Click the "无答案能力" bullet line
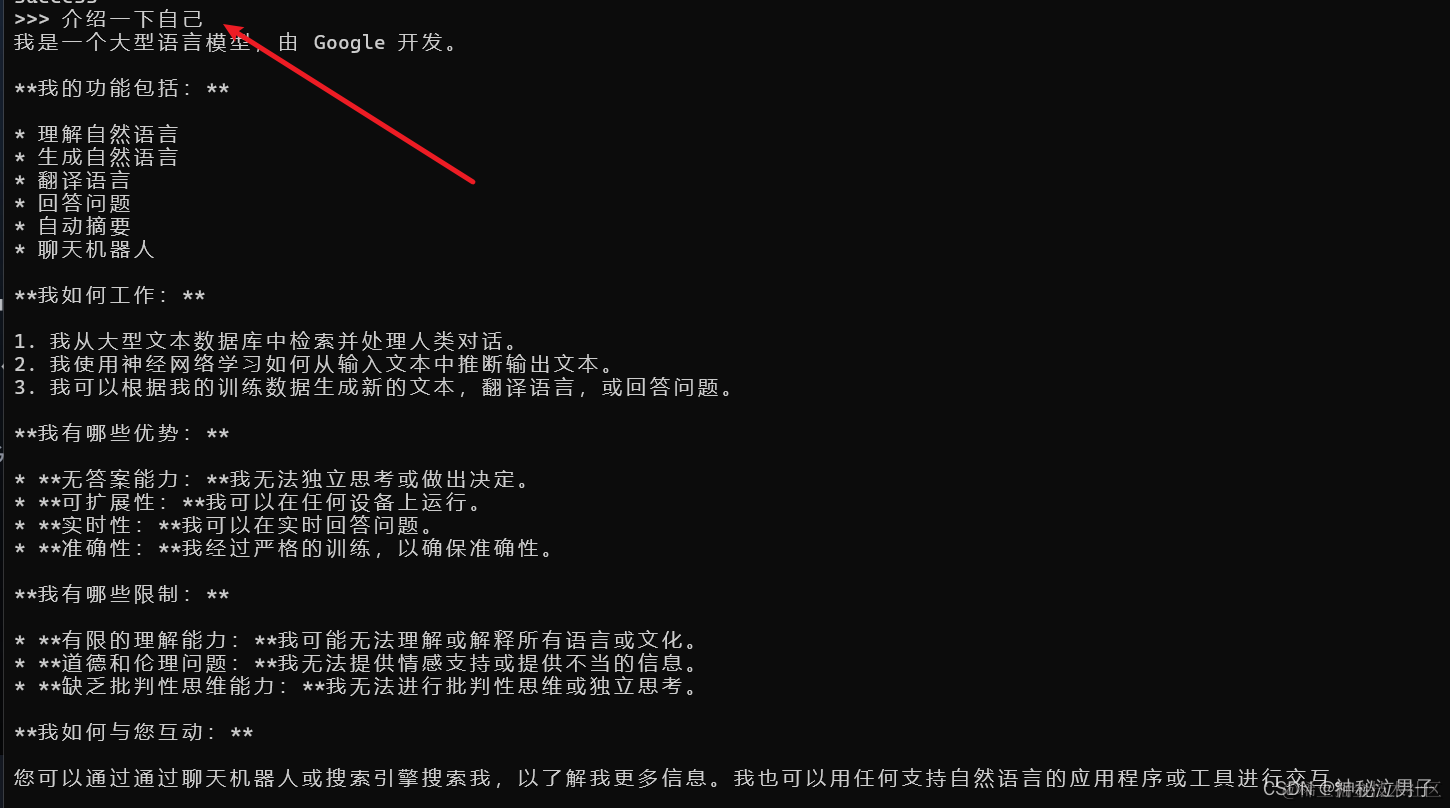 point(273,480)
